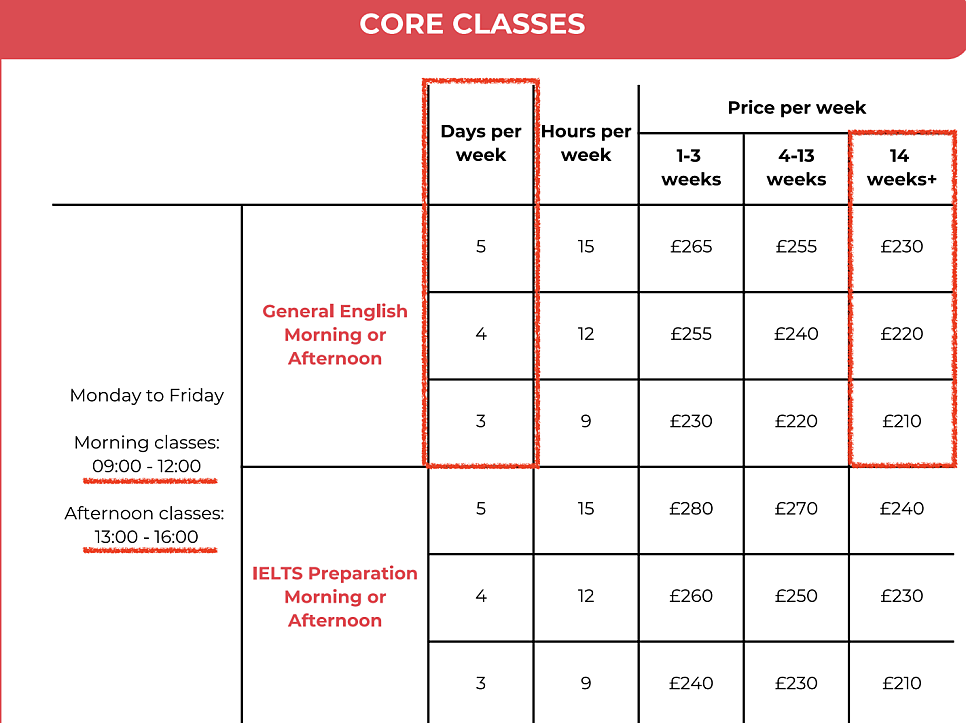Select the 1-3 weeks column header
The image size is (966, 723).
point(691,168)
